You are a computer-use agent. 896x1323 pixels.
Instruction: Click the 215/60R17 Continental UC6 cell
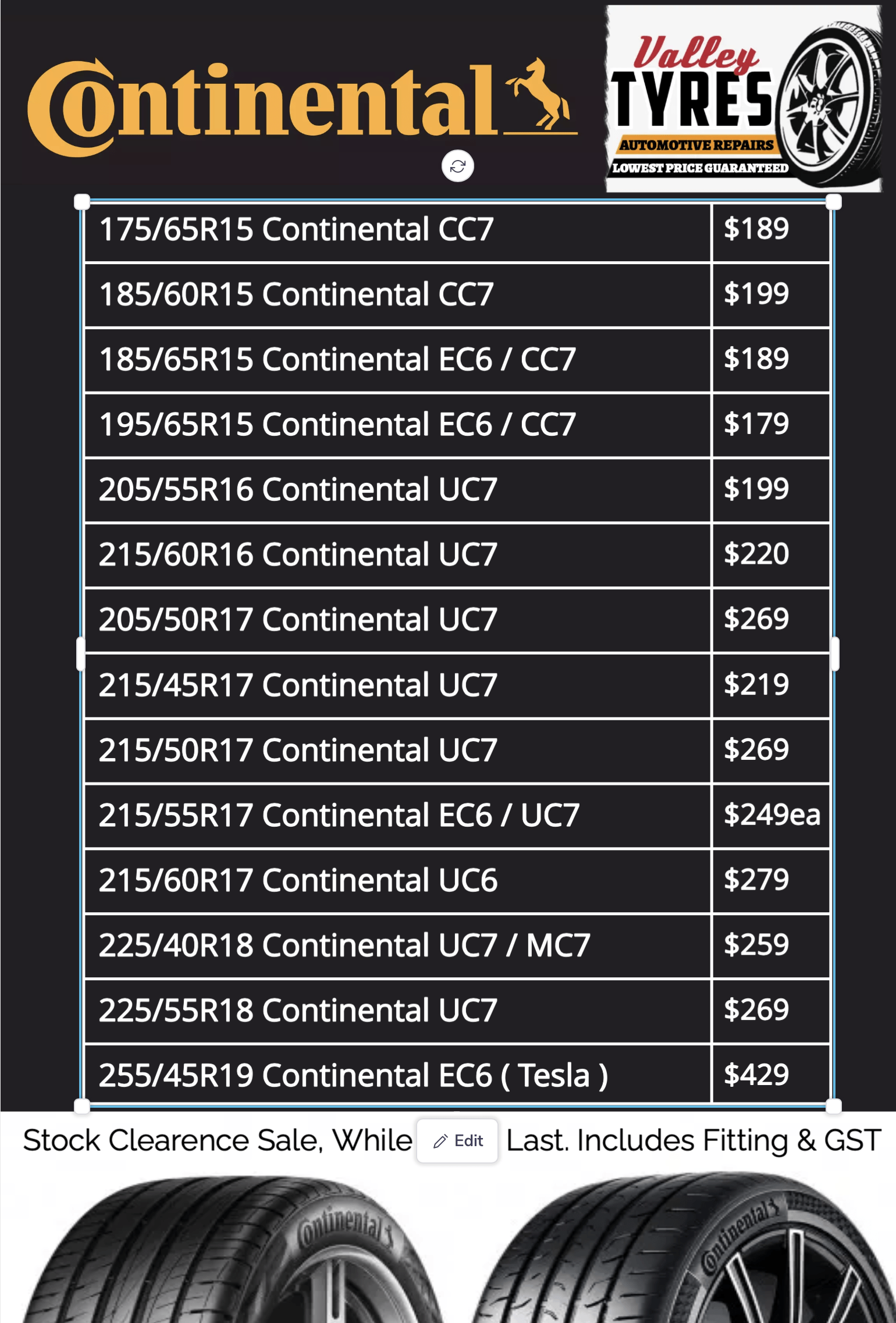pos(397,880)
